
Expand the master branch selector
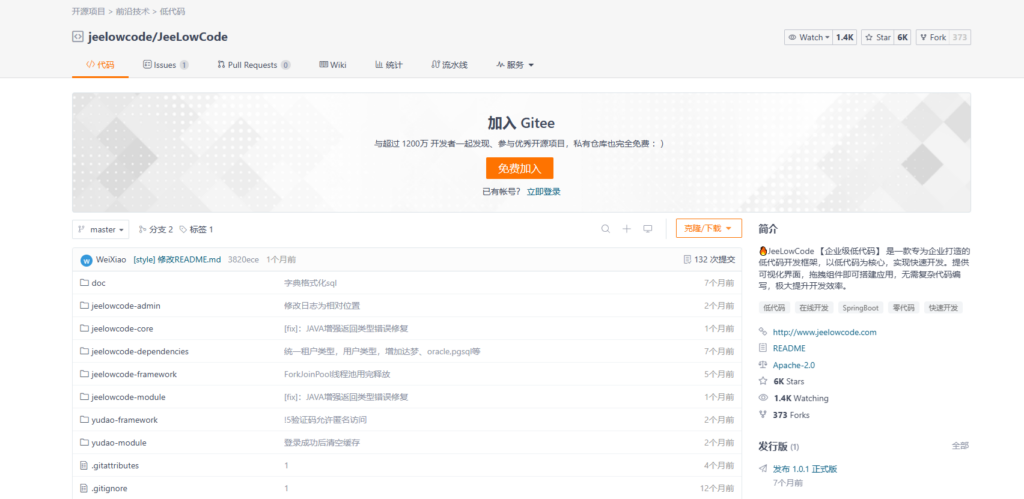pos(101,229)
